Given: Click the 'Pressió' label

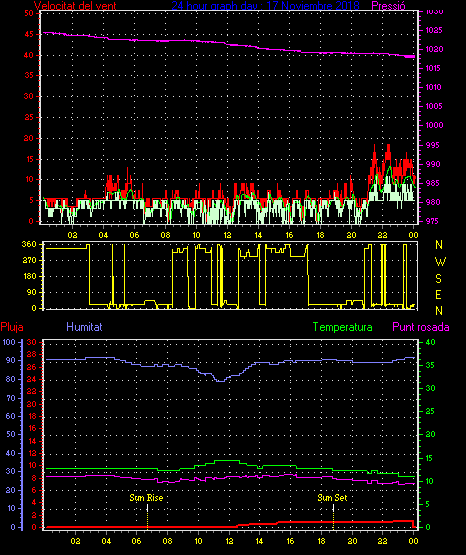Looking at the screenshot, I should pyautogui.click(x=388, y=6).
